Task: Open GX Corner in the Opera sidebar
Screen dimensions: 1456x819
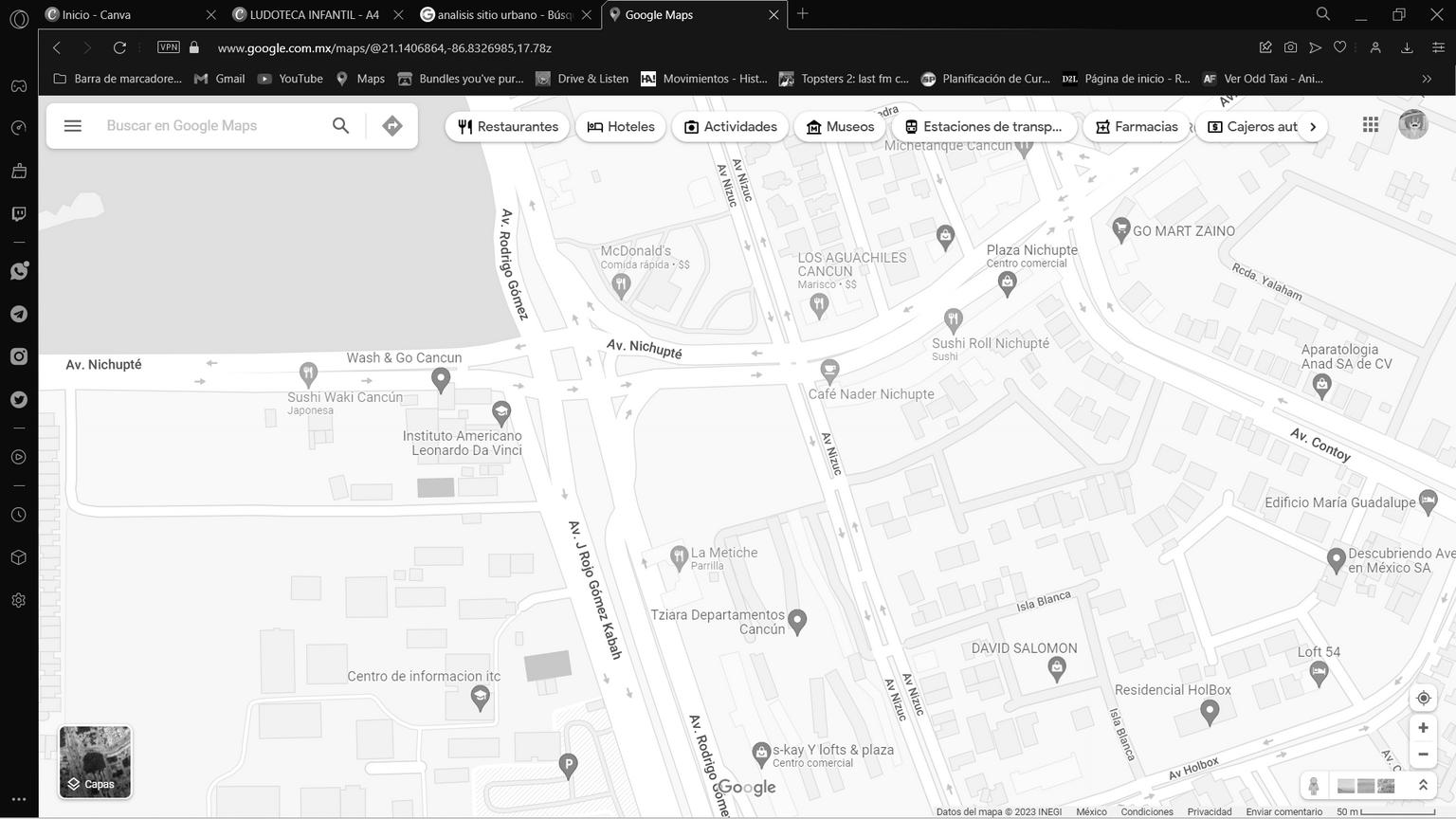Action: pyautogui.click(x=19, y=85)
